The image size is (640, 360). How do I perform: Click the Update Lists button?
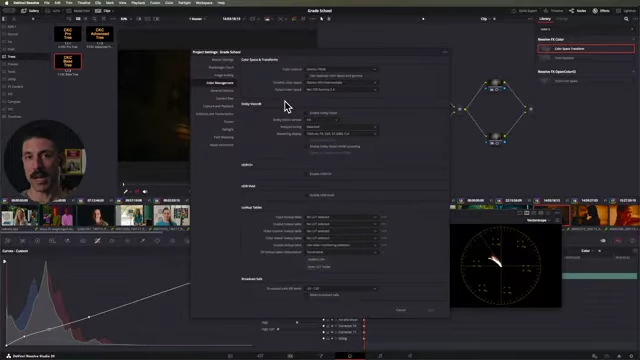316,260
